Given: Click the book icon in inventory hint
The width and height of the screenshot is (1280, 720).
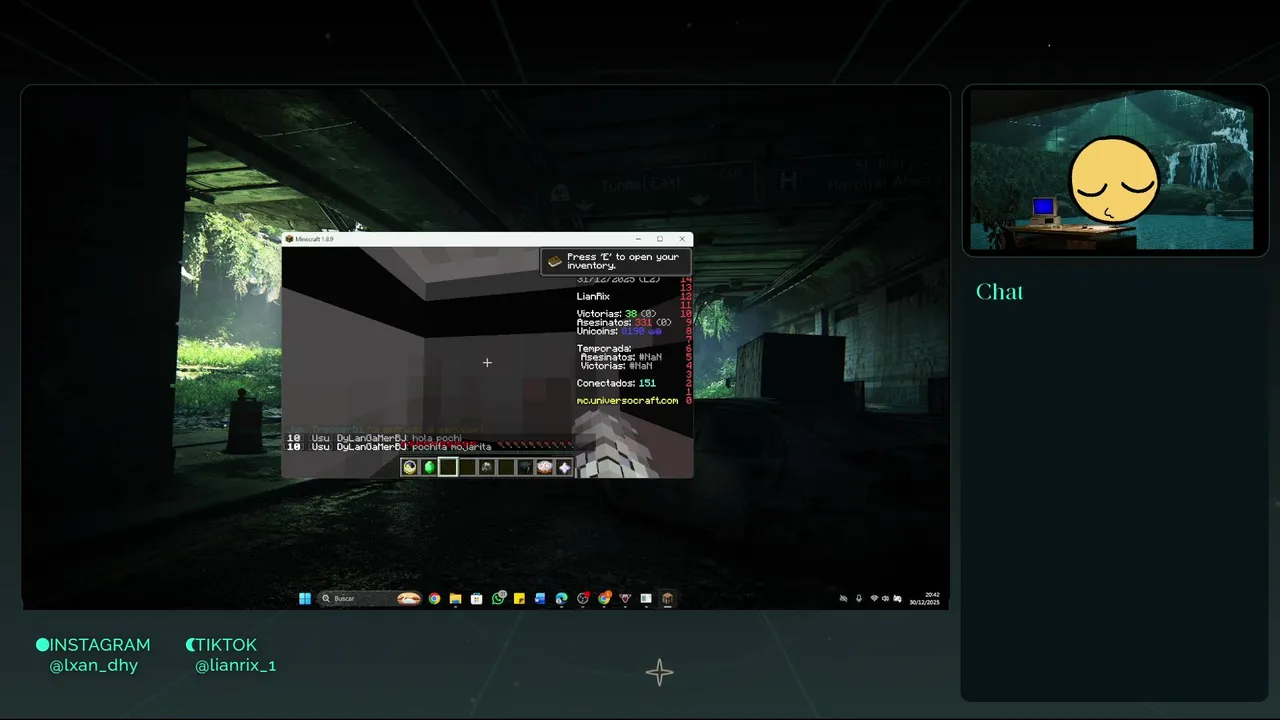Looking at the screenshot, I should [x=555, y=261].
